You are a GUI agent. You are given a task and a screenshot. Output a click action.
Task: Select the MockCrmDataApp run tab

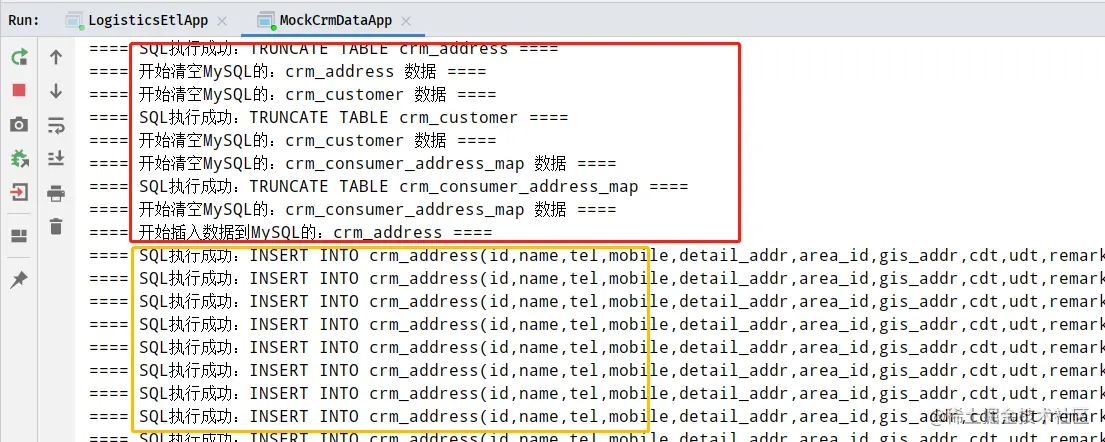coord(335,20)
